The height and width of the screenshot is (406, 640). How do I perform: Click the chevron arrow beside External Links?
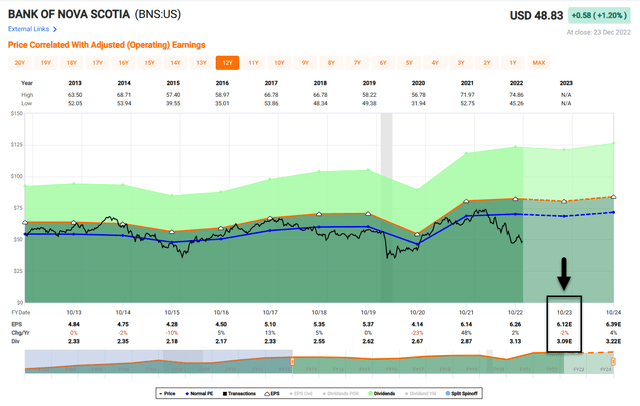click(x=55, y=29)
